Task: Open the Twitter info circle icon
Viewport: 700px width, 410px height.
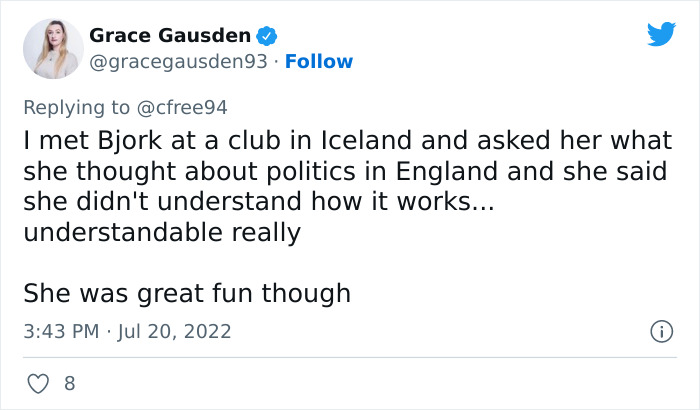Action: [x=660, y=330]
